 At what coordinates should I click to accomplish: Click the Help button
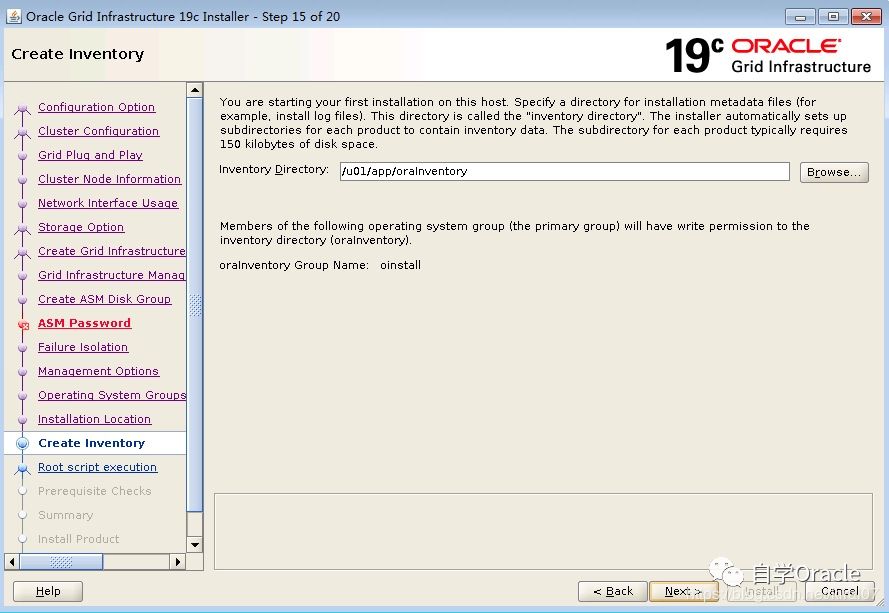[x=48, y=591]
